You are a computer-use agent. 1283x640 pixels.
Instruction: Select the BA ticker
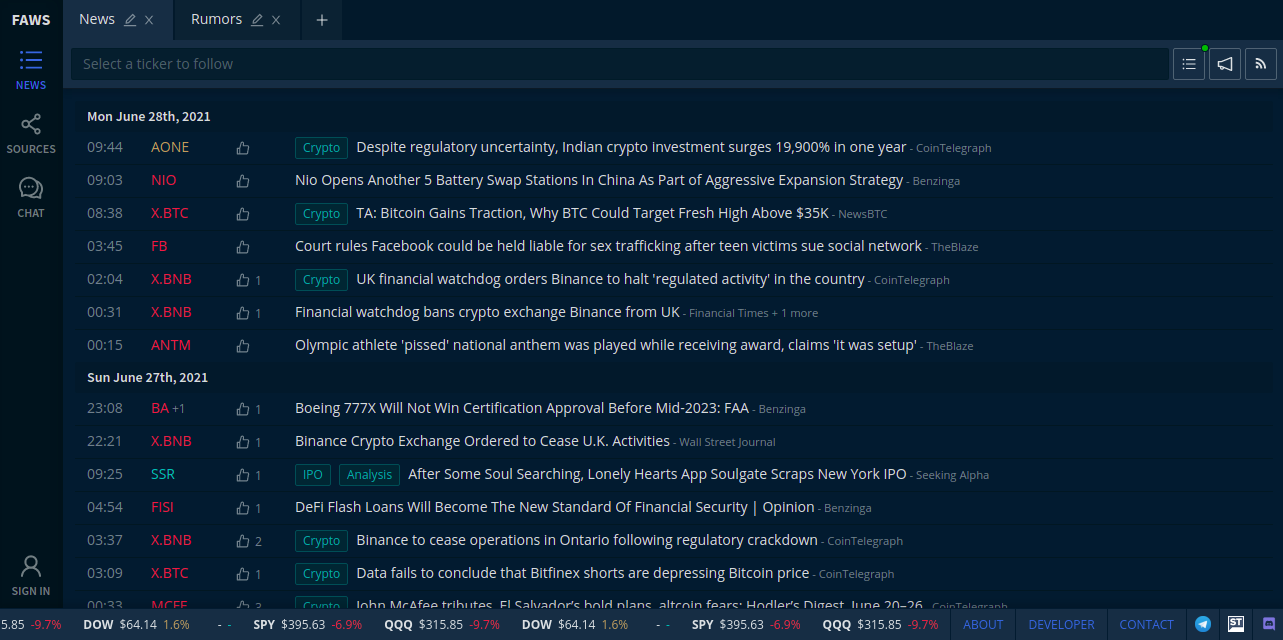tap(160, 408)
